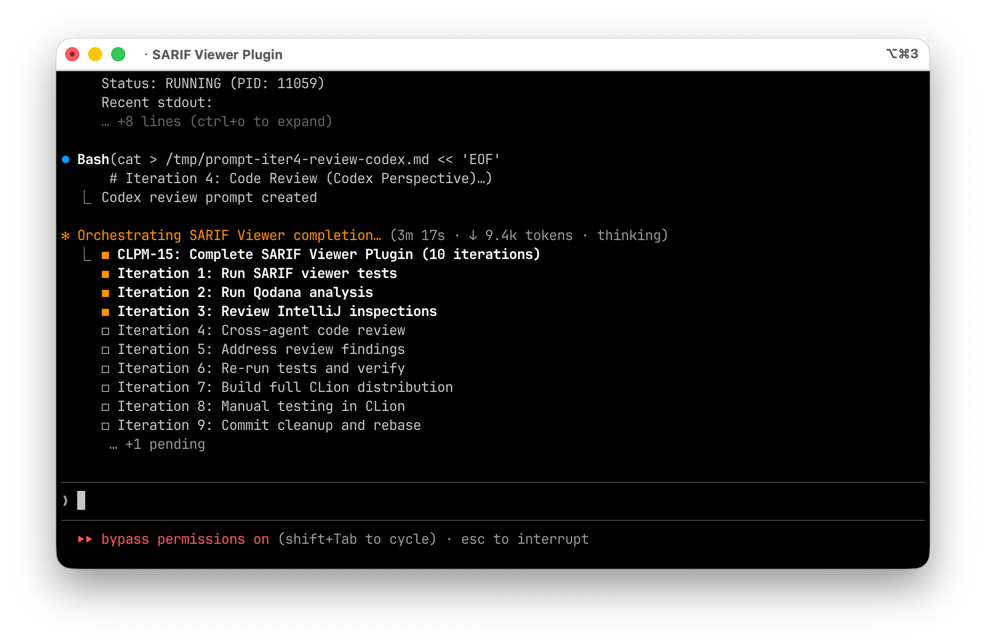Image resolution: width=986 pixels, height=643 pixels.
Task: Click the prompt chevron at the input line
Action: point(65,501)
